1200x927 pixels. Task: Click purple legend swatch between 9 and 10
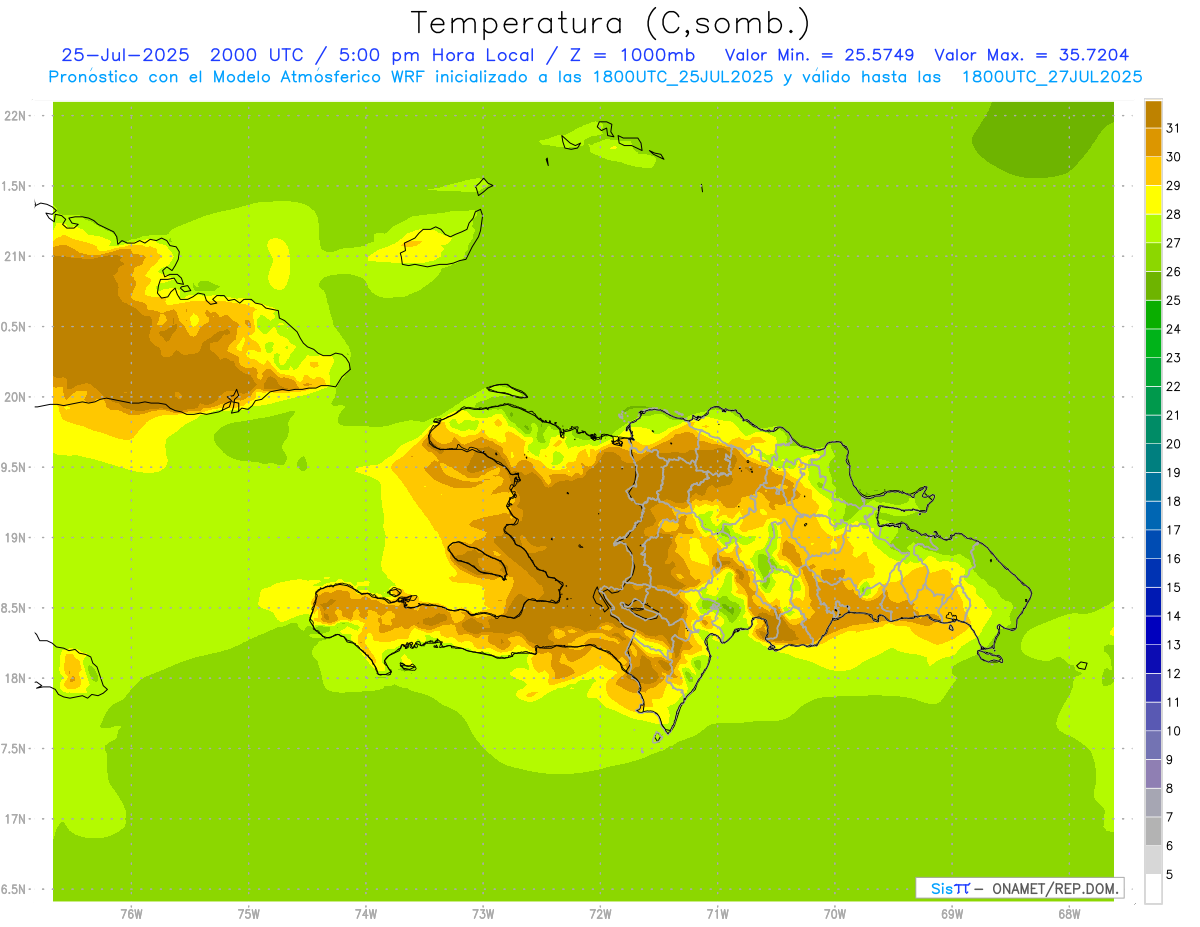(x=1153, y=746)
